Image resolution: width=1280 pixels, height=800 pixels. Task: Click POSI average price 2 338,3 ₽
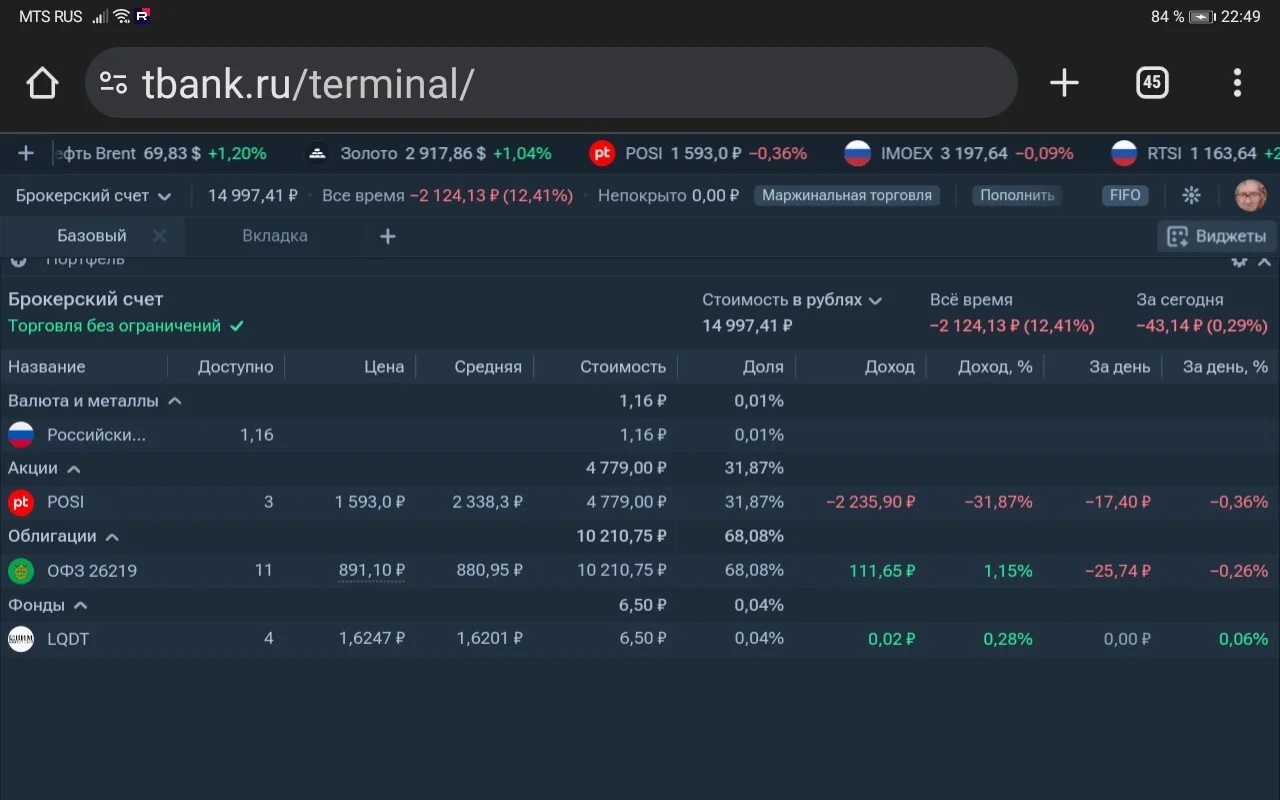tap(487, 502)
